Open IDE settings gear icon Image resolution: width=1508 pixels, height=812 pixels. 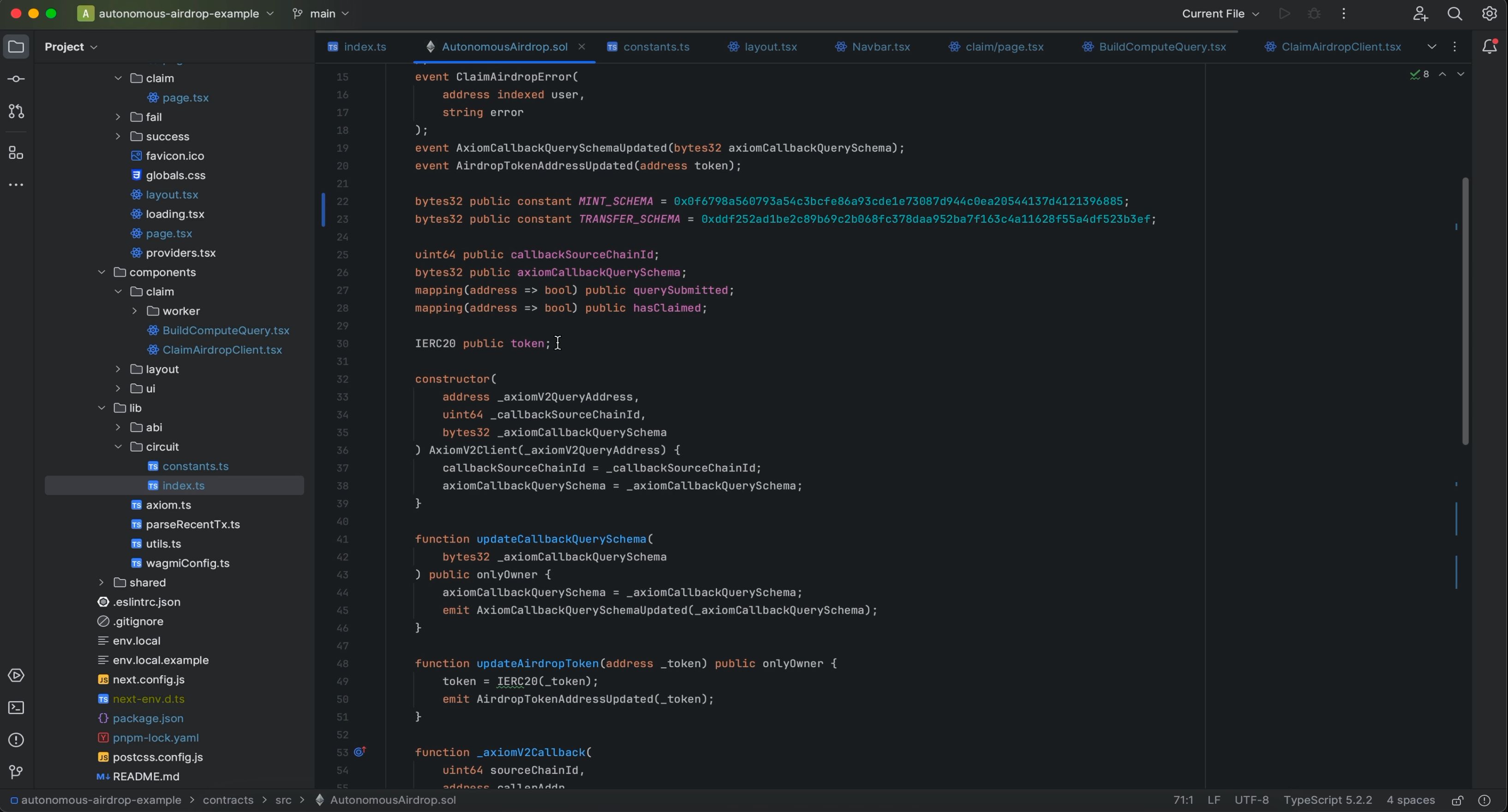coord(1489,13)
